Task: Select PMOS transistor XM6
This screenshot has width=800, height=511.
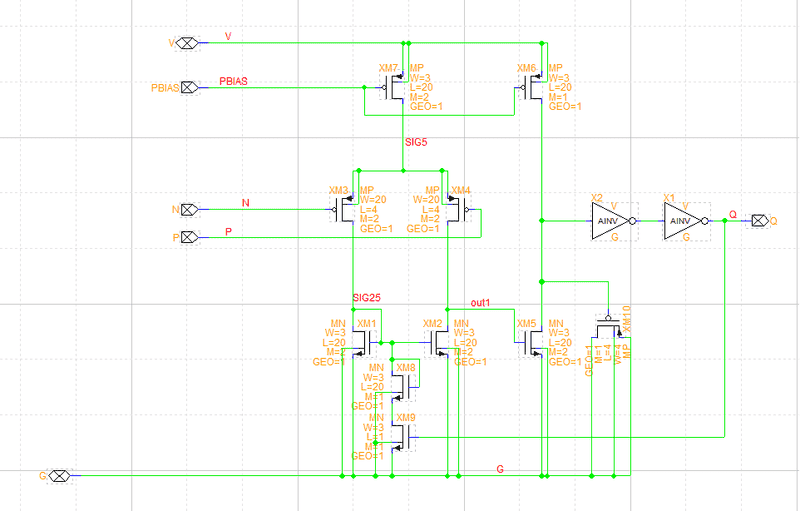Action: click(x=531, y=87)
